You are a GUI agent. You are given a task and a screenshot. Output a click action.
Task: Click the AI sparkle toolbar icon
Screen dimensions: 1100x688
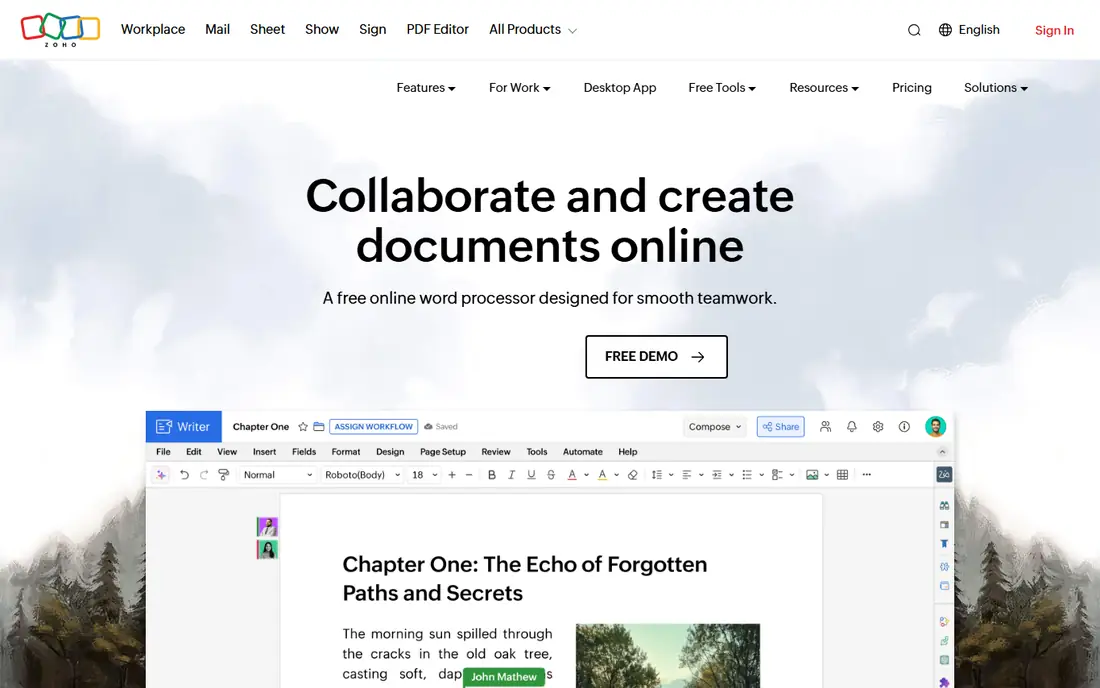click(x=161, y=475)
